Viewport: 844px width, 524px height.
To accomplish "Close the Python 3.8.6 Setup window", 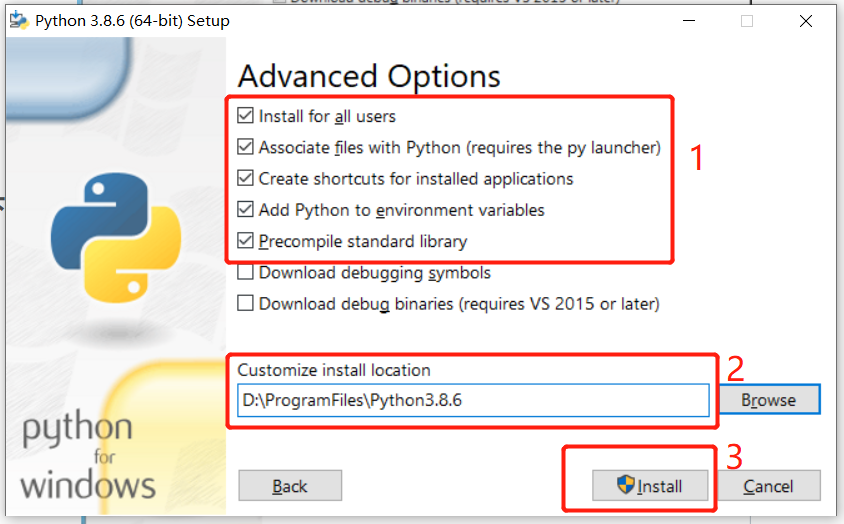I will [x=806, y=21].
